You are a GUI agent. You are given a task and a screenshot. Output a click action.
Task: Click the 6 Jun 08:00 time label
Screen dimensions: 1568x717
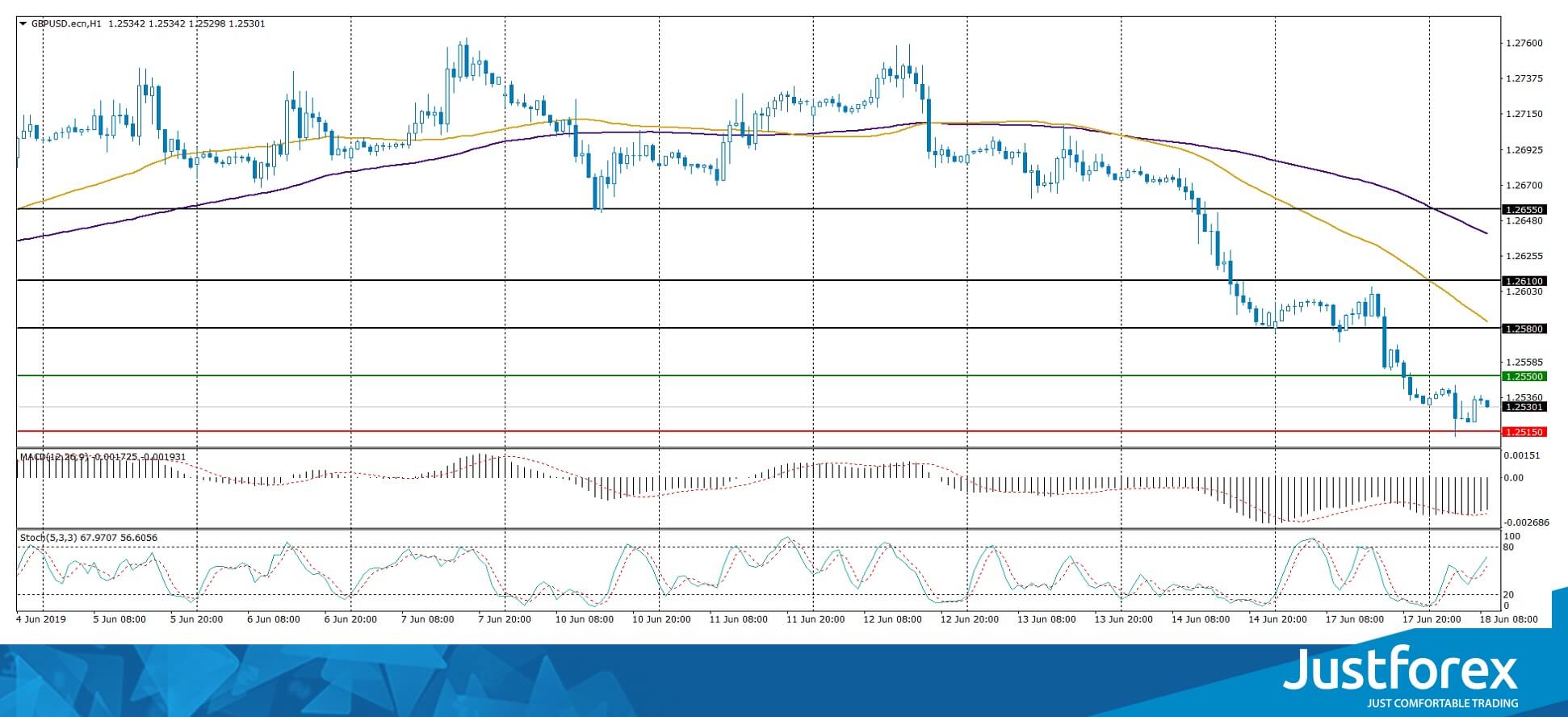point(274,619)
